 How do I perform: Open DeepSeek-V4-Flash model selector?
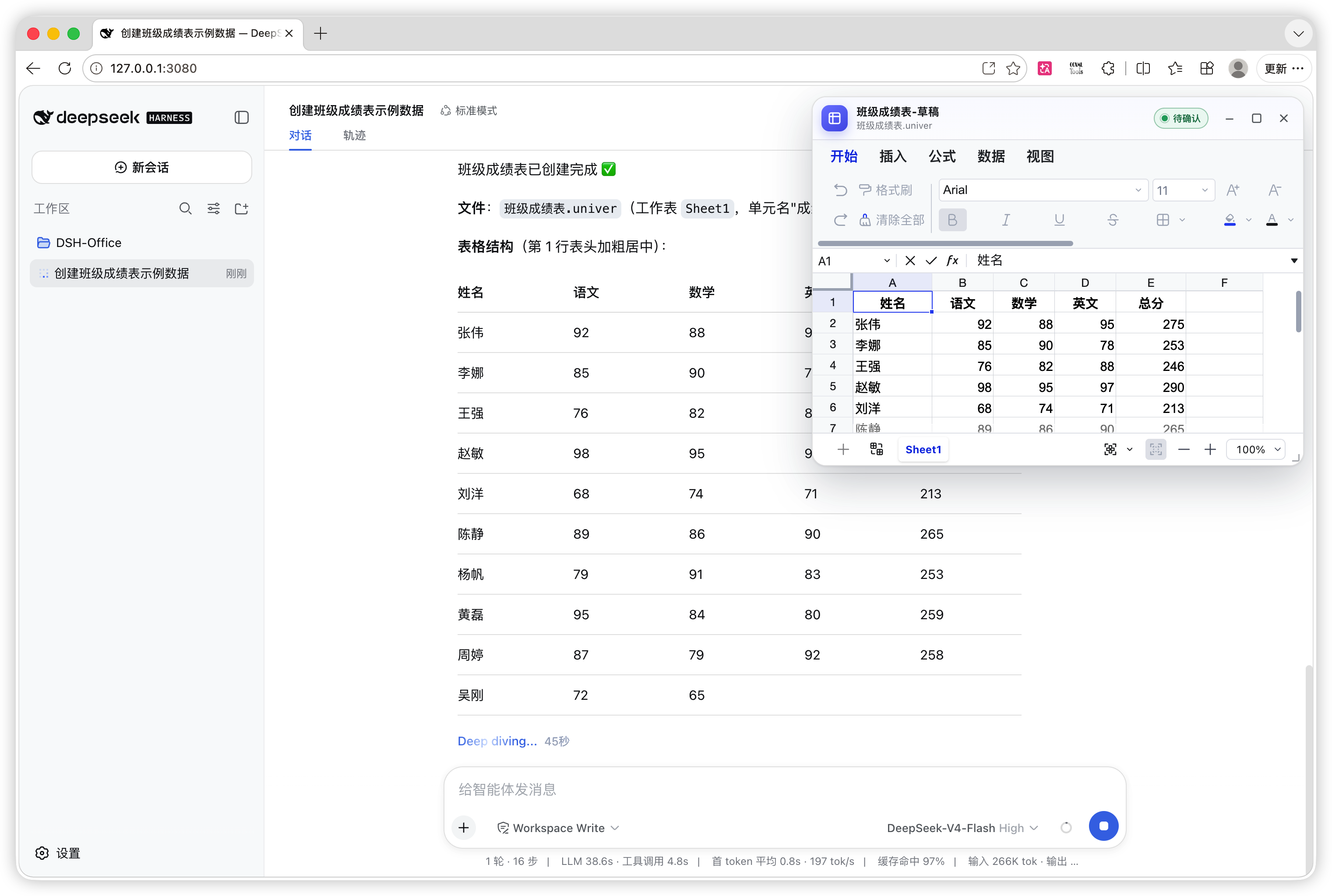click(962, 828)
